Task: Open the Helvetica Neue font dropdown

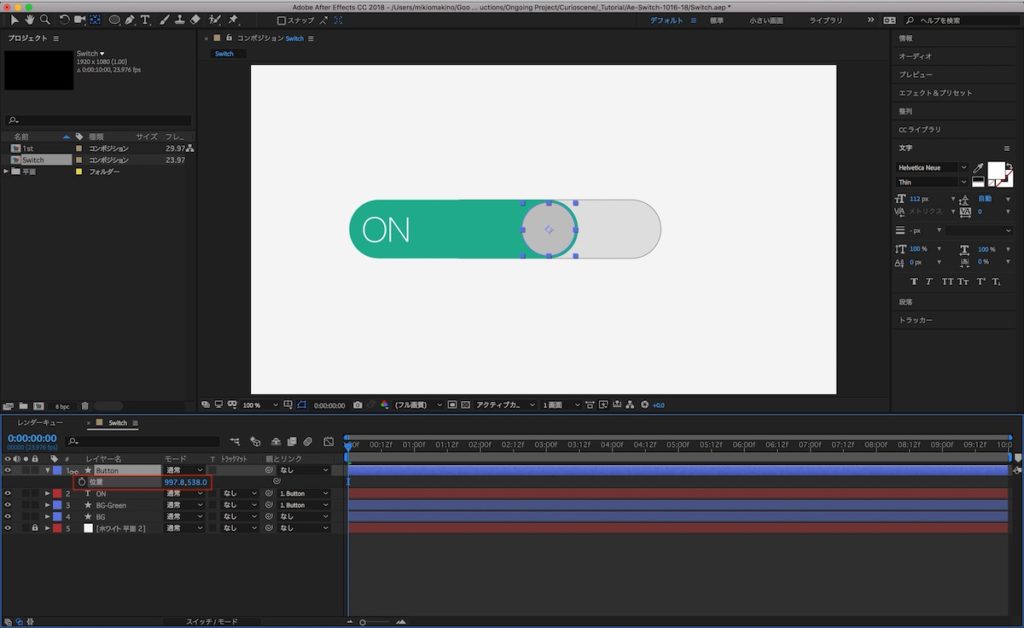Action: coord(932,167)
